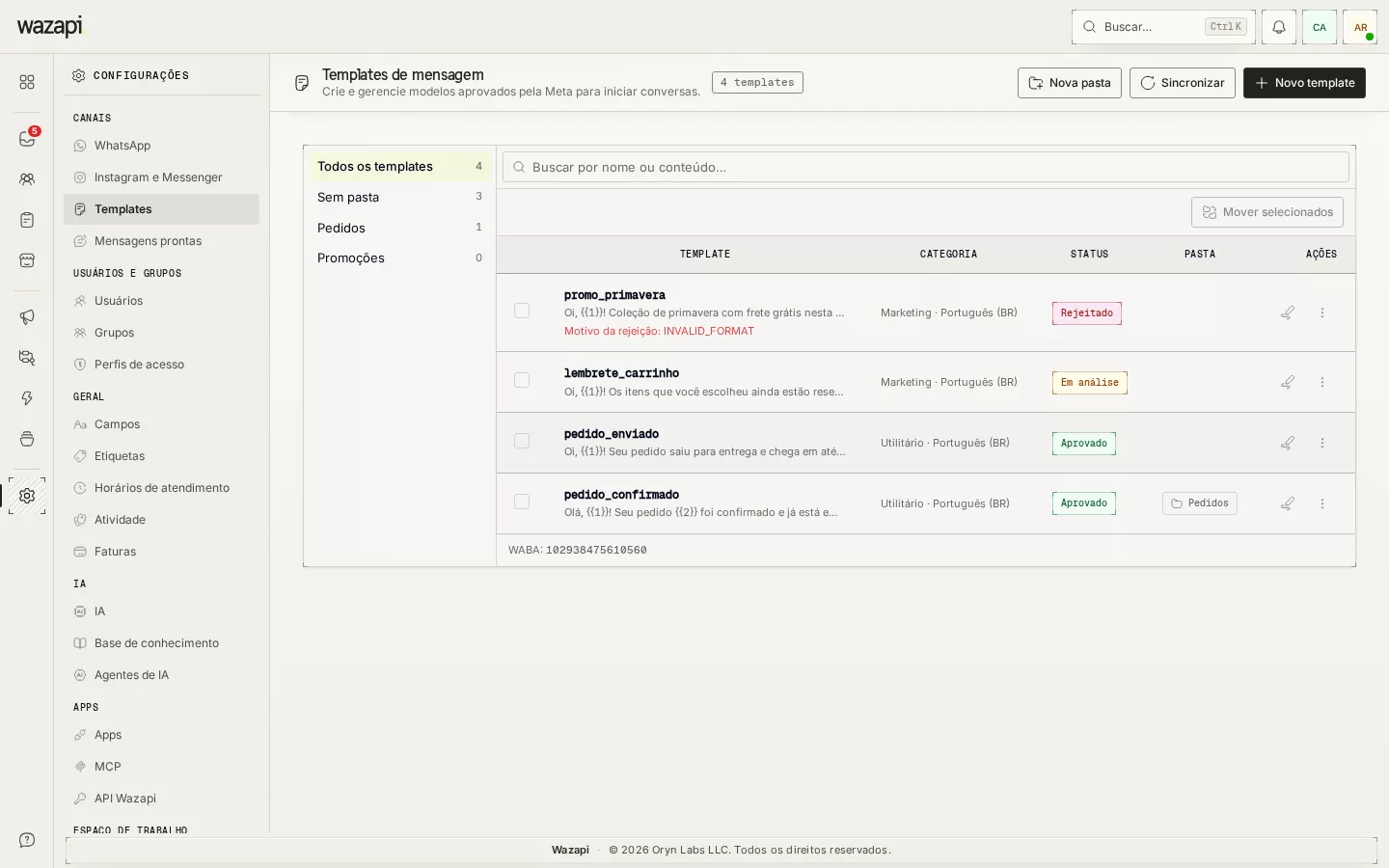Select the promo_primavera template checkbox
1389x868 pixels.
(522, 311)
